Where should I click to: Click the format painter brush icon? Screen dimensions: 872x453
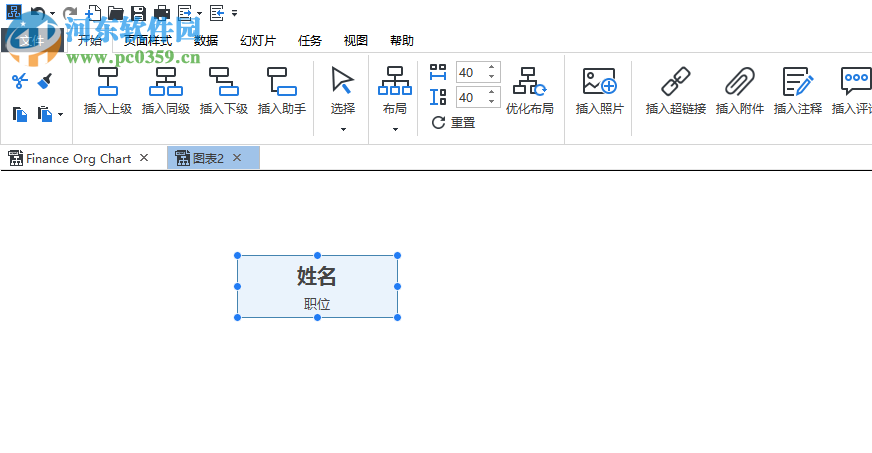pos(45,82)
